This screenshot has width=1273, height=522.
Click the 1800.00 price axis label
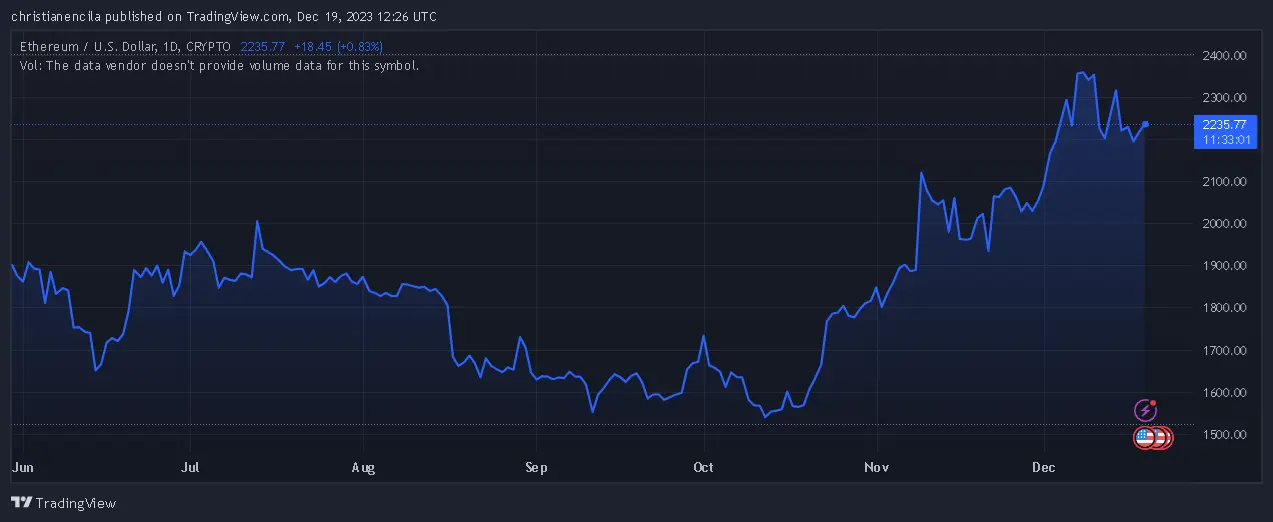pyautogui.click(x=1224, y=308)
